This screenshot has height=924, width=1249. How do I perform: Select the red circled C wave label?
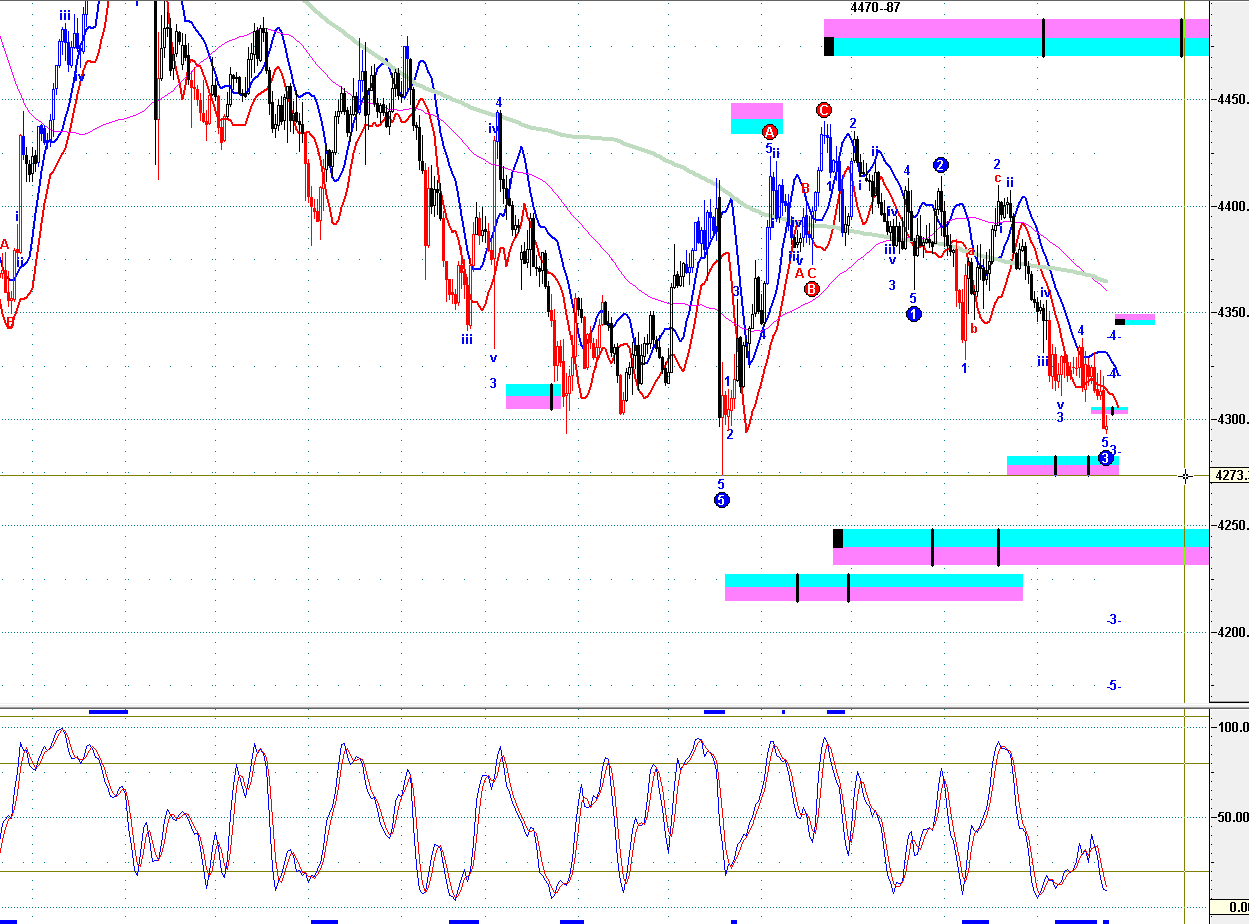[824, 110]
